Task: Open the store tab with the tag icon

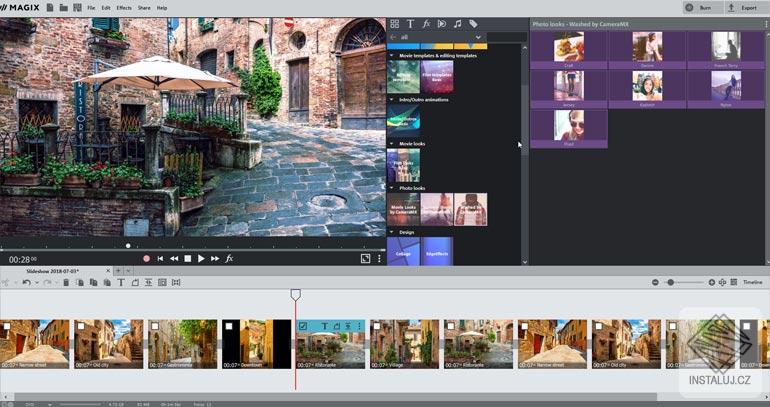Action: pos(473,24)
